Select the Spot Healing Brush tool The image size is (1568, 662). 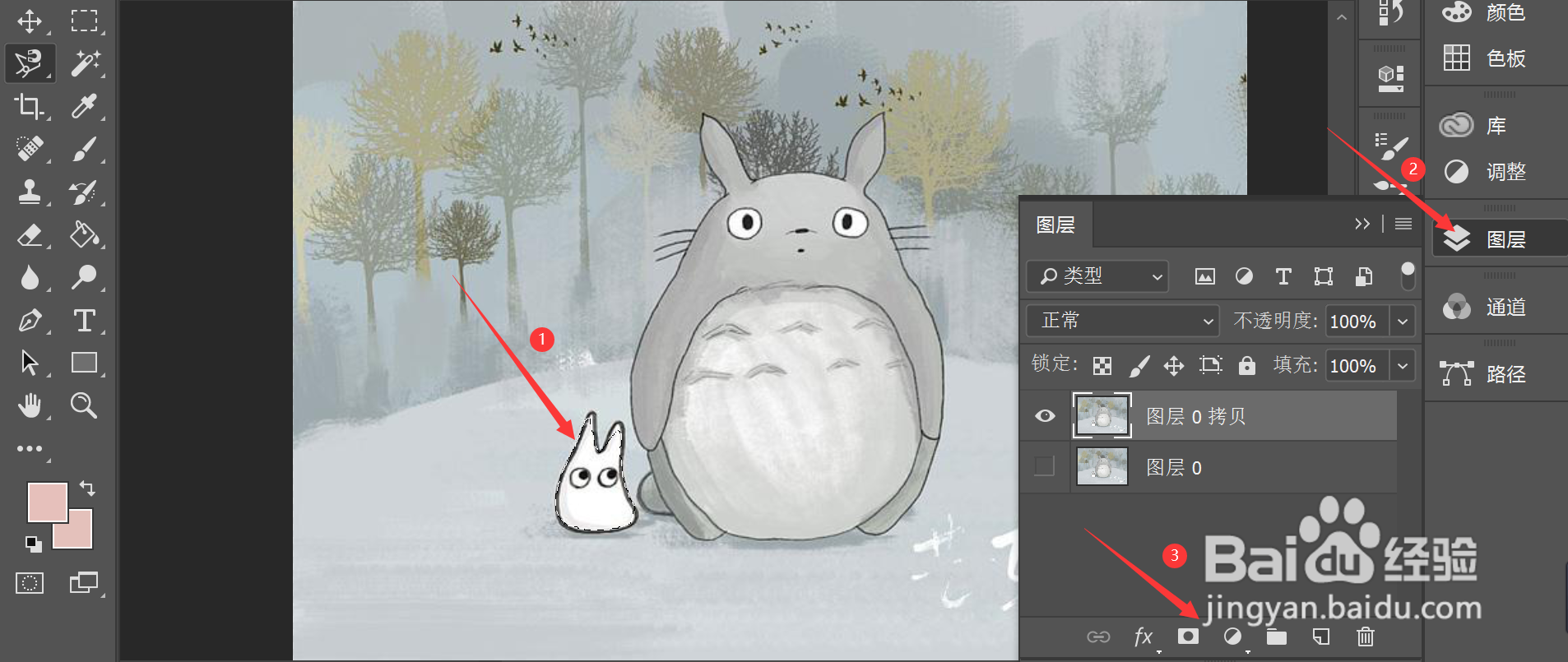(x=30, y=149)
